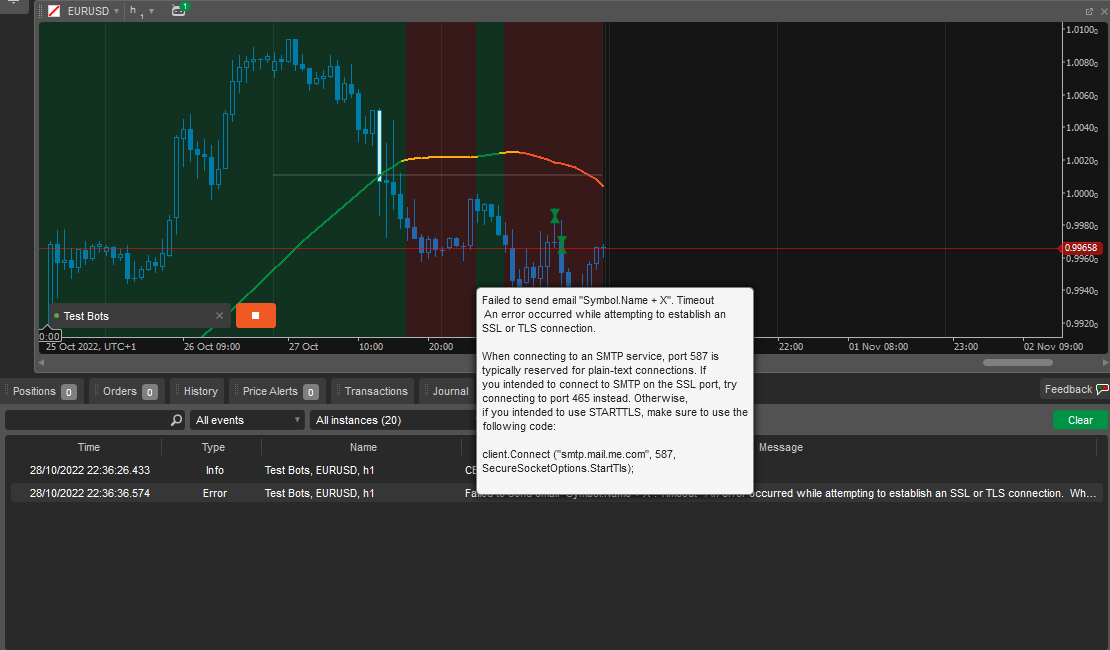Click the search magnifier icon in log filter

click(176, 420)
